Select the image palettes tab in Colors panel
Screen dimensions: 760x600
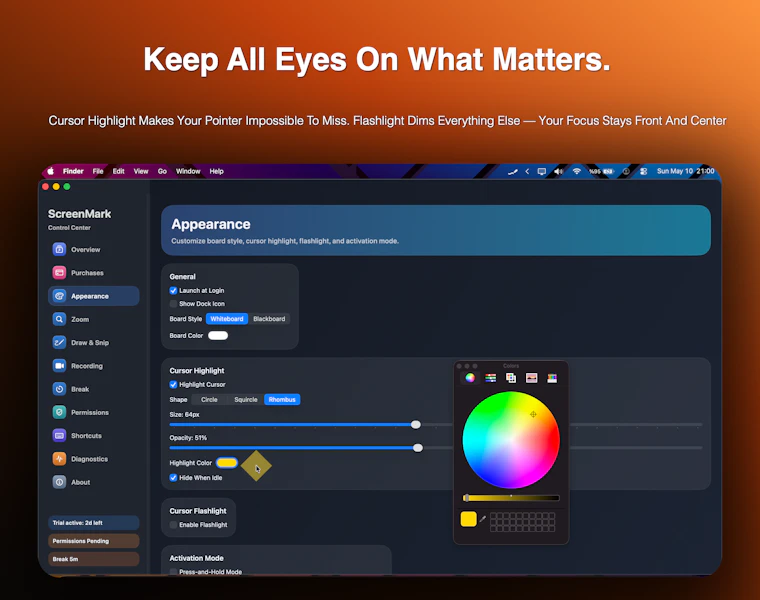pyautogui.click(x=532, y=378)
